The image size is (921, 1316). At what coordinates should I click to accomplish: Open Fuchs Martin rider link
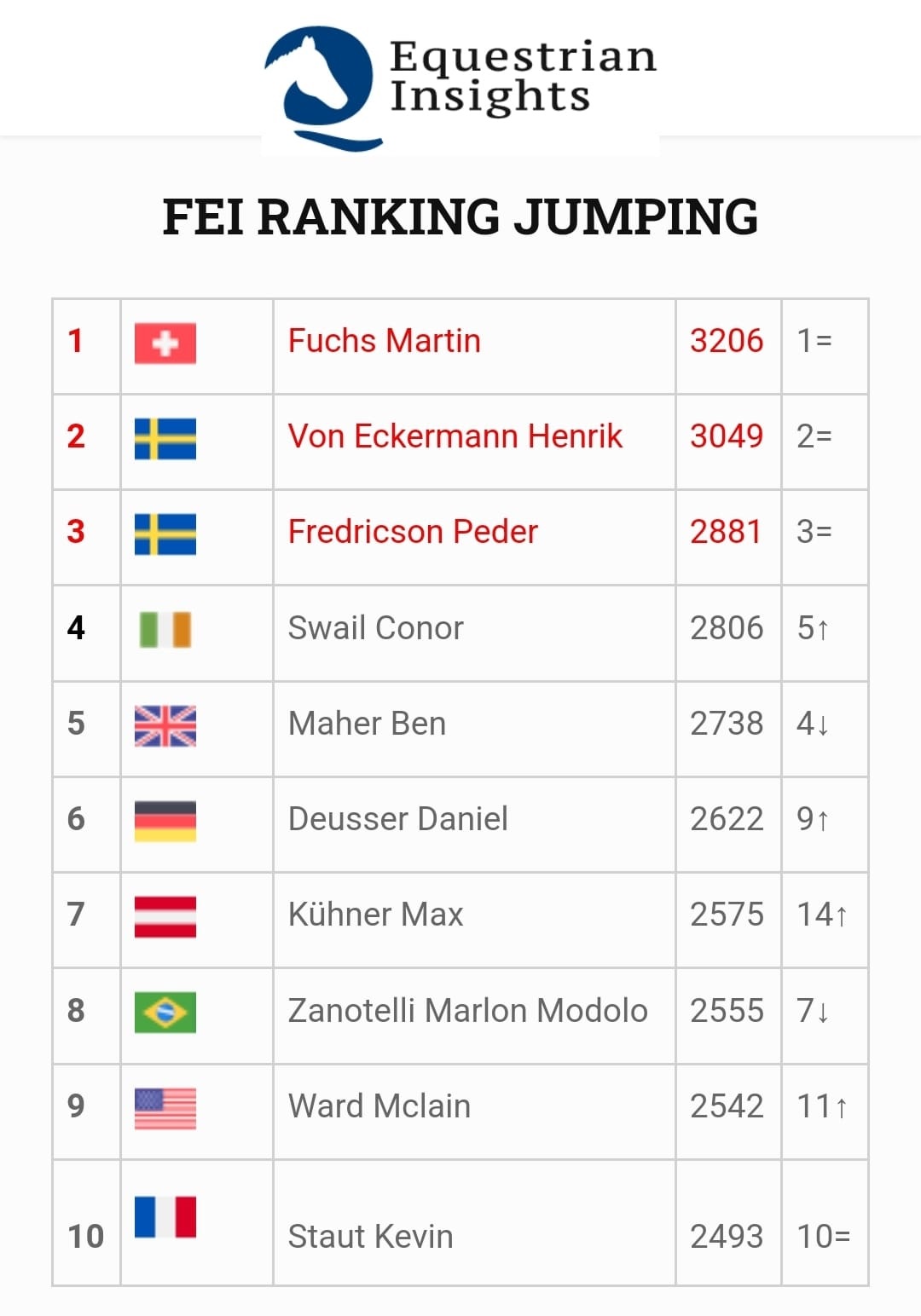coord(384,341)
